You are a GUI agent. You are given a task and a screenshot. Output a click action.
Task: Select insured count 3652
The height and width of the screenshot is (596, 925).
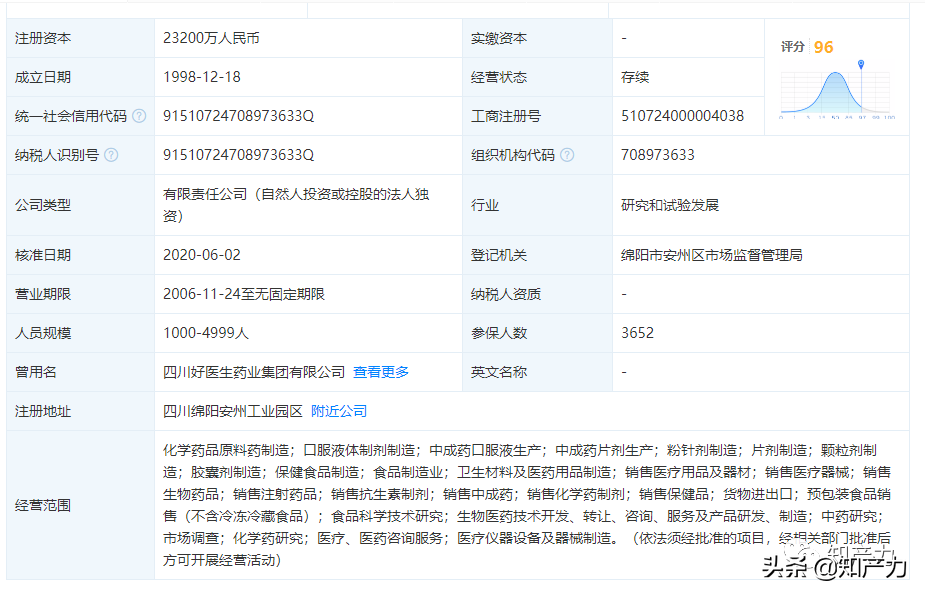point(637,333)
